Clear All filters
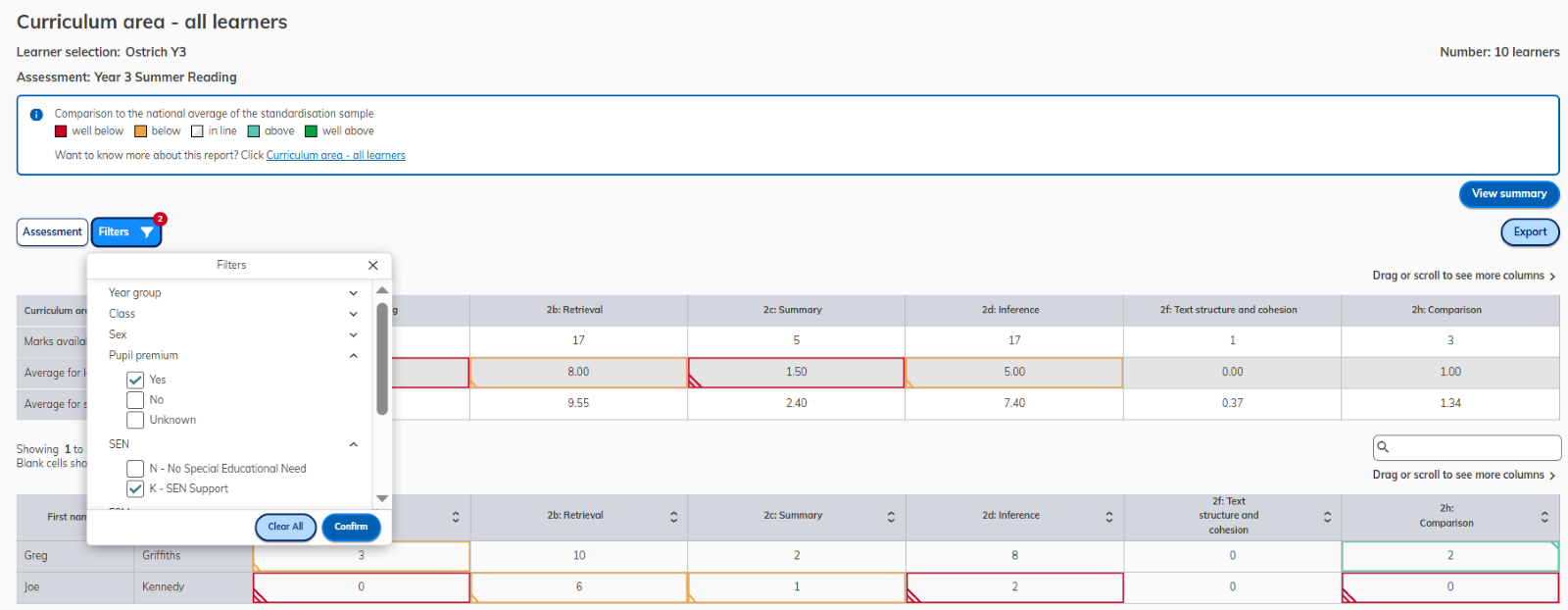 (x=285, y=527)
